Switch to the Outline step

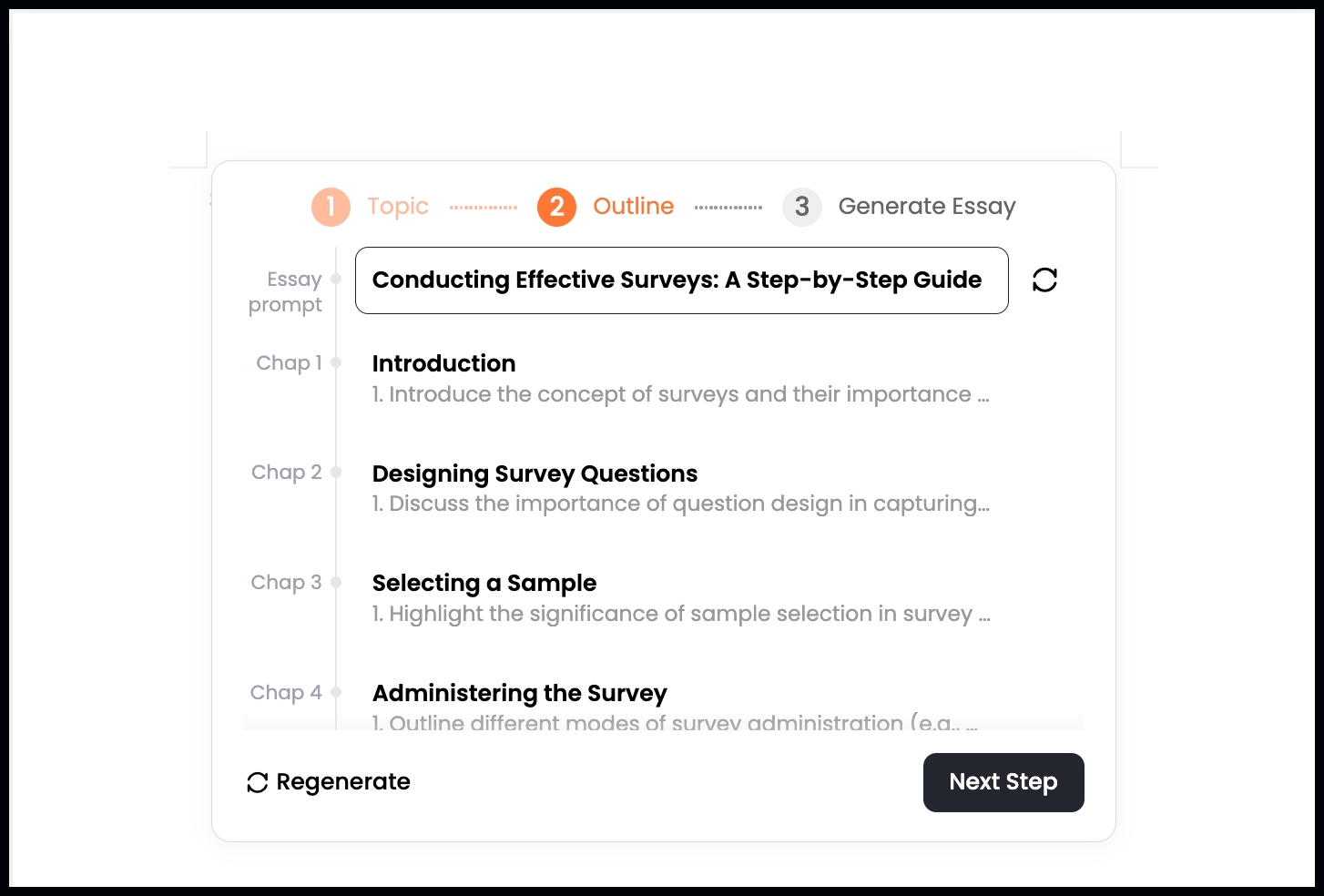pos(634,207)
